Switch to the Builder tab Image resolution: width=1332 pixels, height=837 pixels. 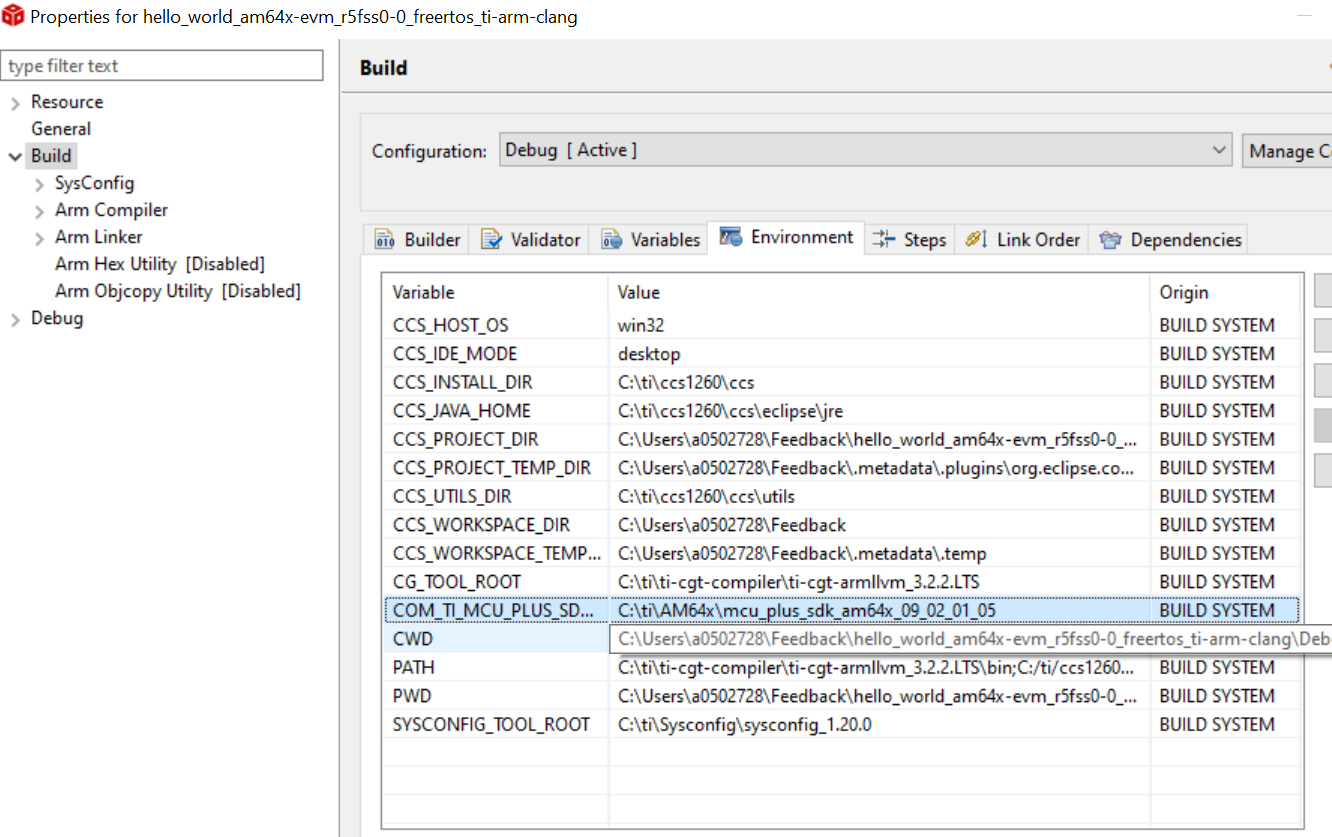418,240
